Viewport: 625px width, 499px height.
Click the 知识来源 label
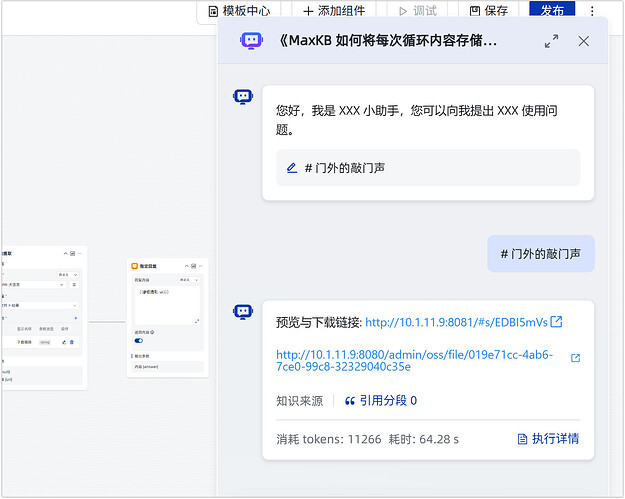point(299,401)
